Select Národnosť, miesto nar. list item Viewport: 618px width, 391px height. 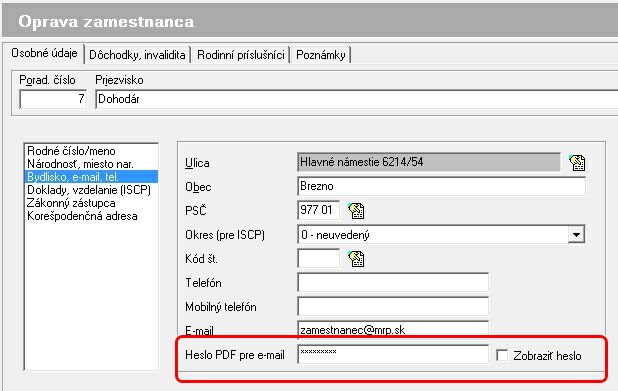[x=91, y=164]
